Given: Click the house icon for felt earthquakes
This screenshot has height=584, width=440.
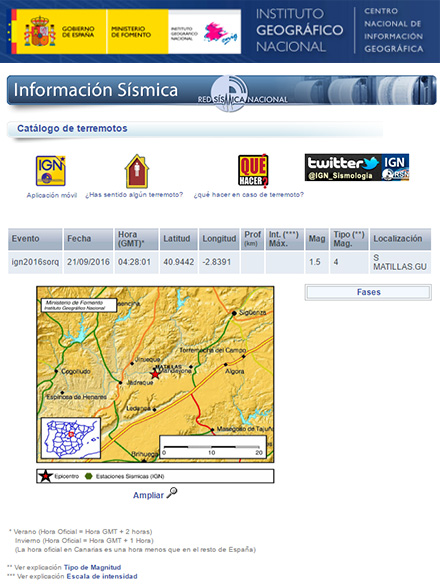Looking at the screenshot, I should click(137, 171).
